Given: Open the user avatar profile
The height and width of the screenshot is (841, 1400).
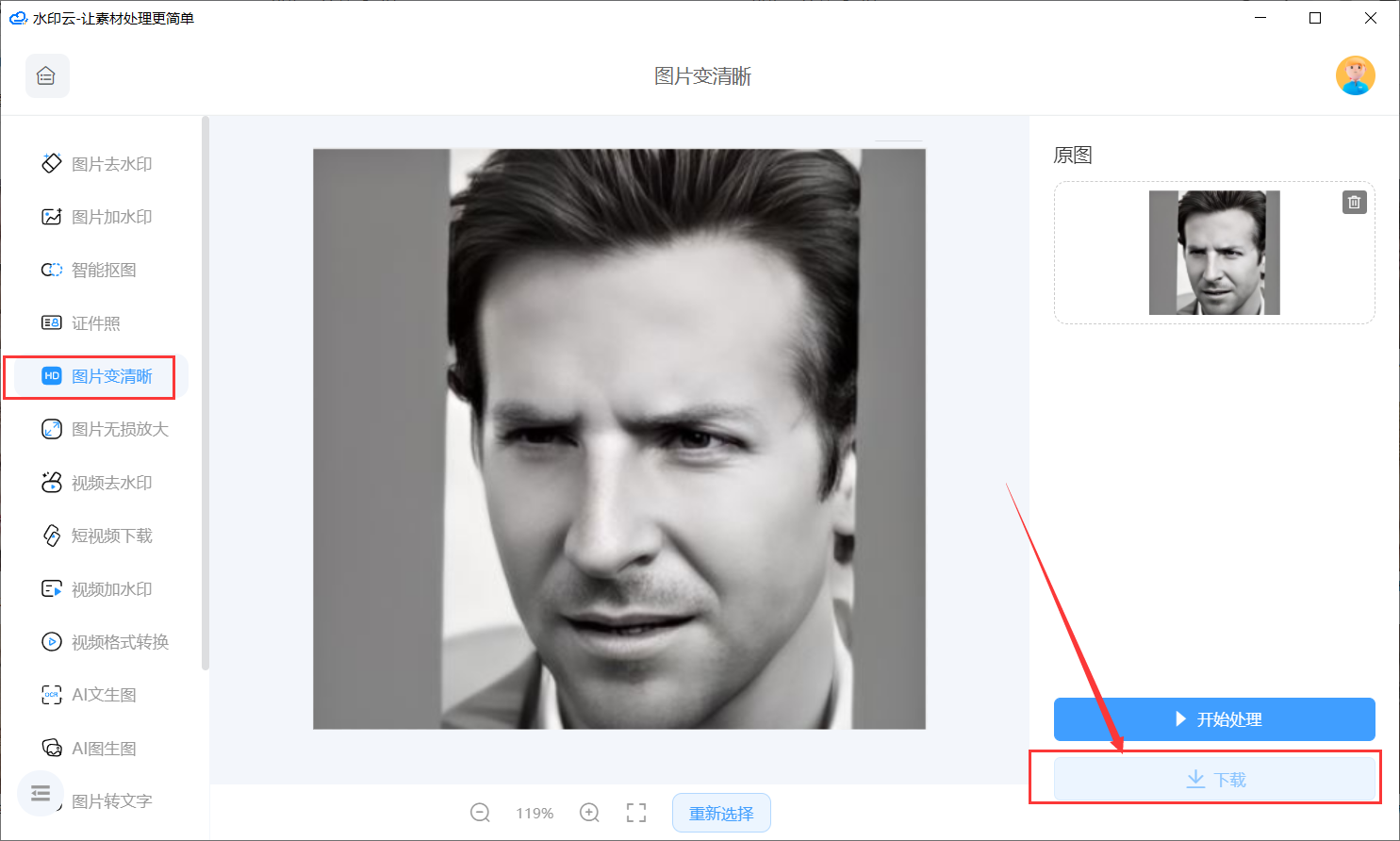Looking at the screenshot, I should pyautogui.click(x=1355, y=75).
